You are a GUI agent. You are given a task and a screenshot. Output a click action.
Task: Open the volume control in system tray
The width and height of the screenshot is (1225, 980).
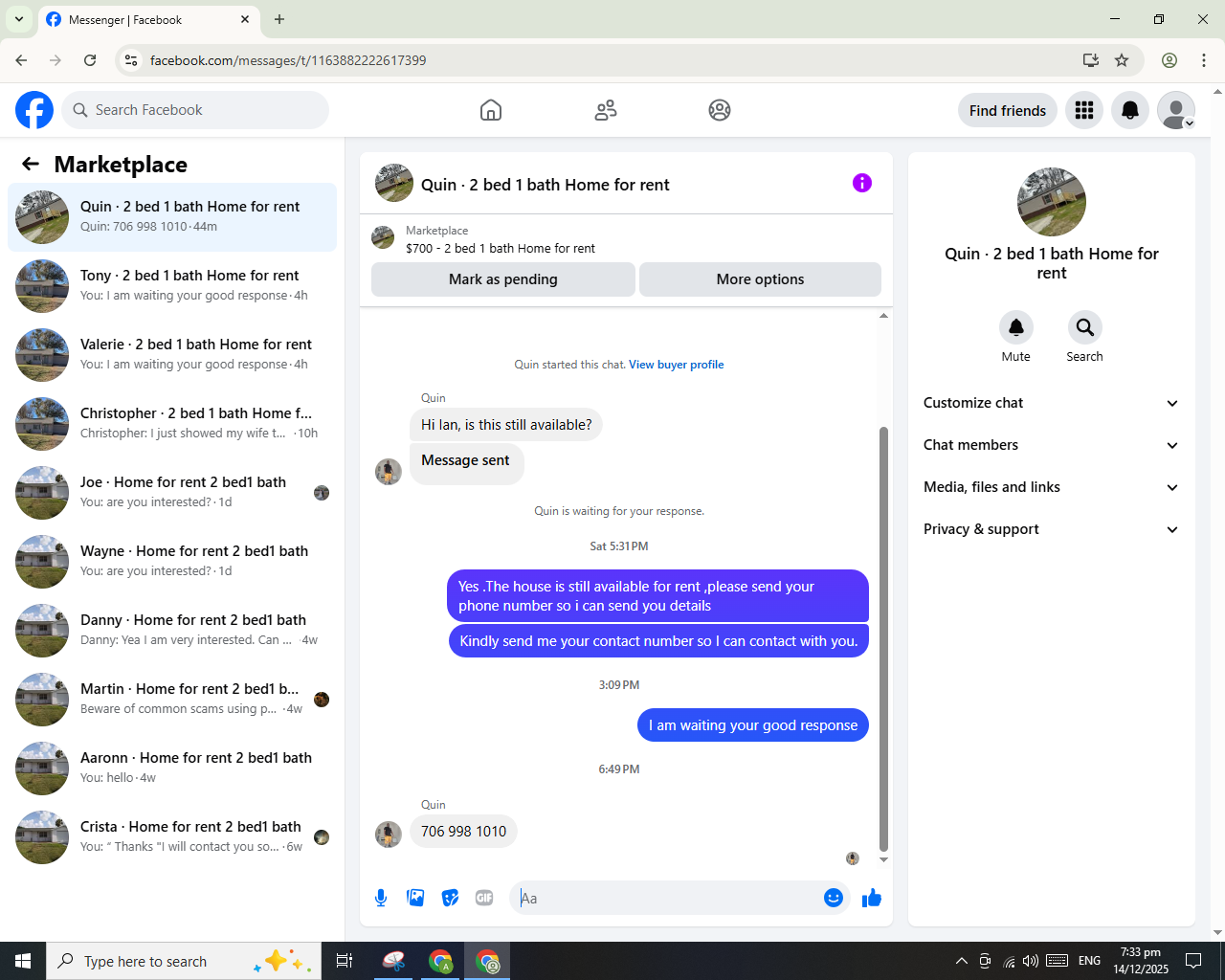(1031, 961)
